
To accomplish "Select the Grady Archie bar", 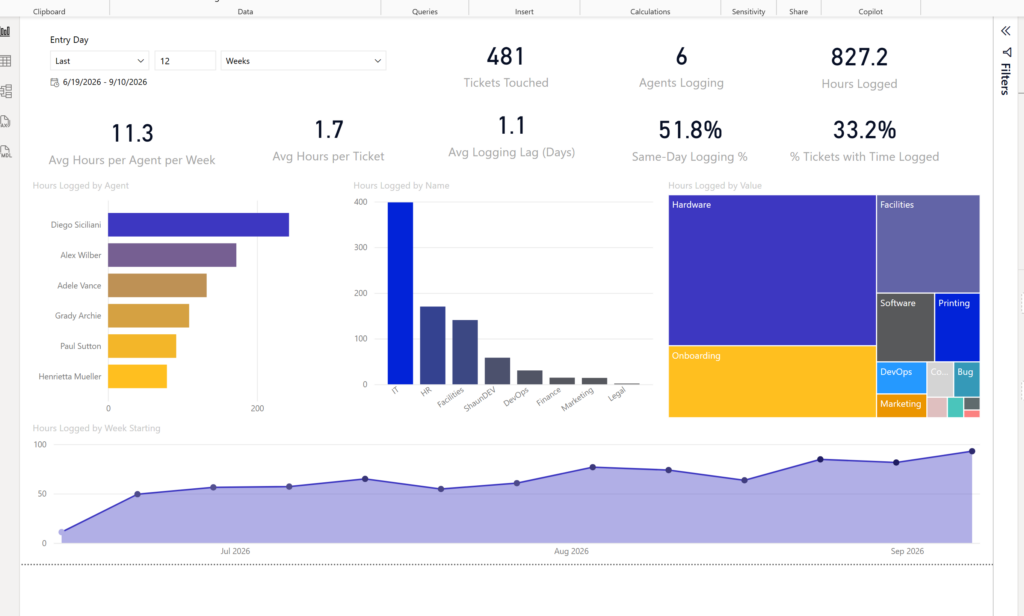I will pyautogui.click(x=149, y=316).
